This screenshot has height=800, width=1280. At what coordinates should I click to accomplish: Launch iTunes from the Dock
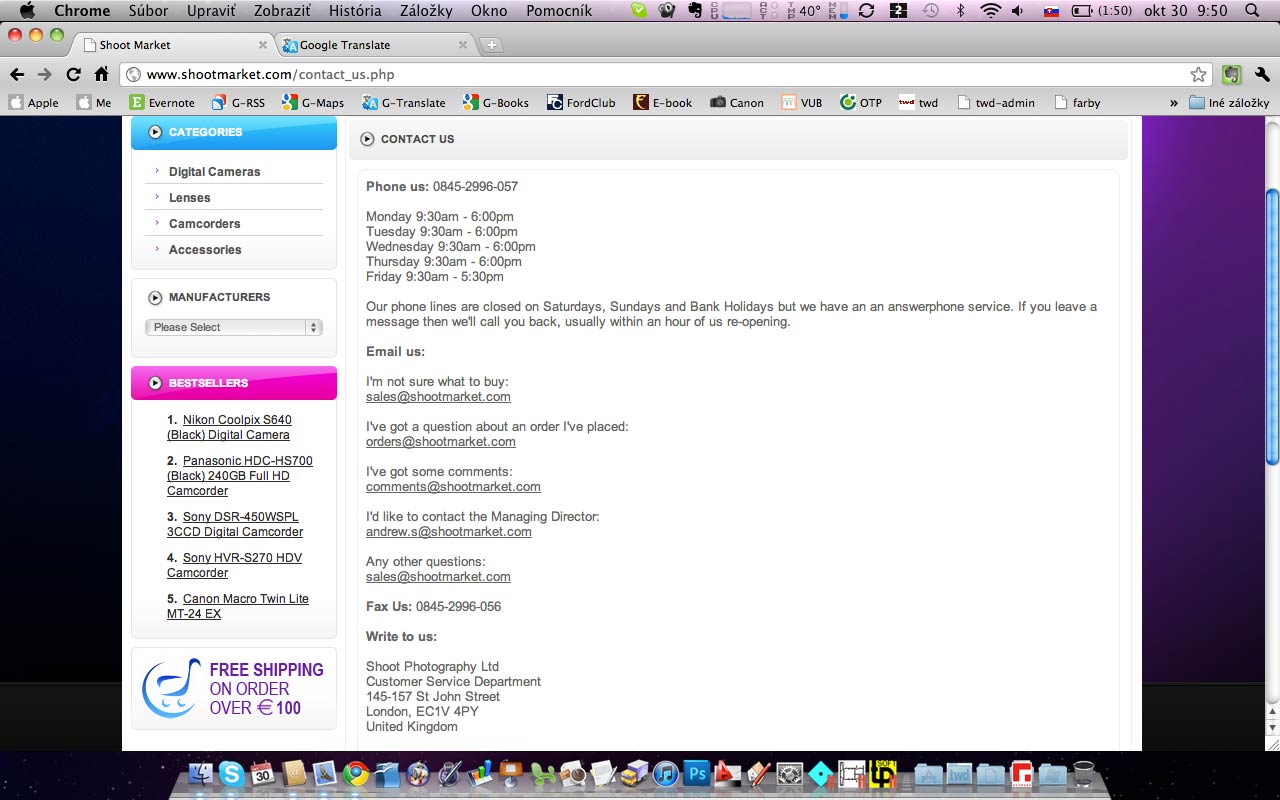point(665,773)
